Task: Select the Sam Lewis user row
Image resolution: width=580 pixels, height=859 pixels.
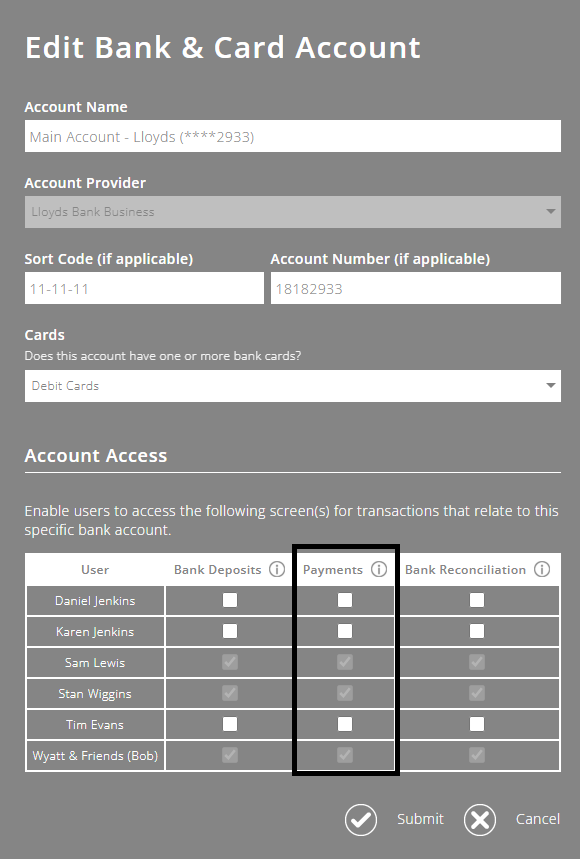Action: click(94, 662)
